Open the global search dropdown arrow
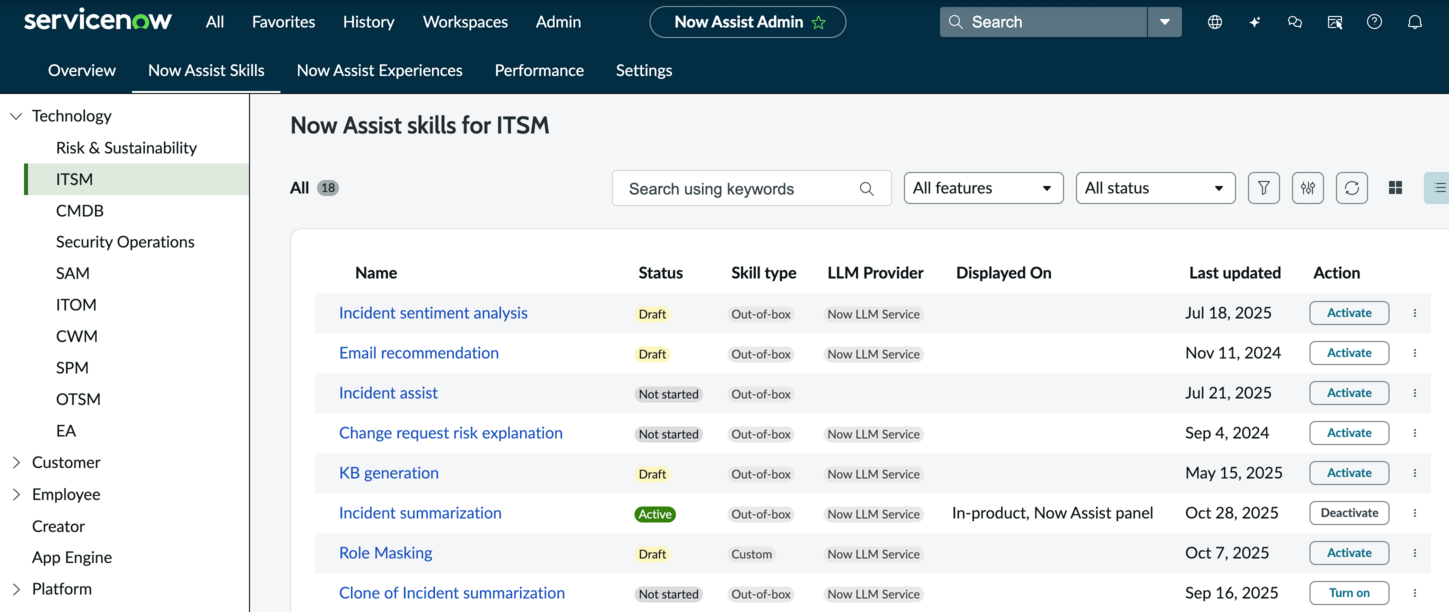This screenshot has width=1449, height=612. tap(1164, 22)
